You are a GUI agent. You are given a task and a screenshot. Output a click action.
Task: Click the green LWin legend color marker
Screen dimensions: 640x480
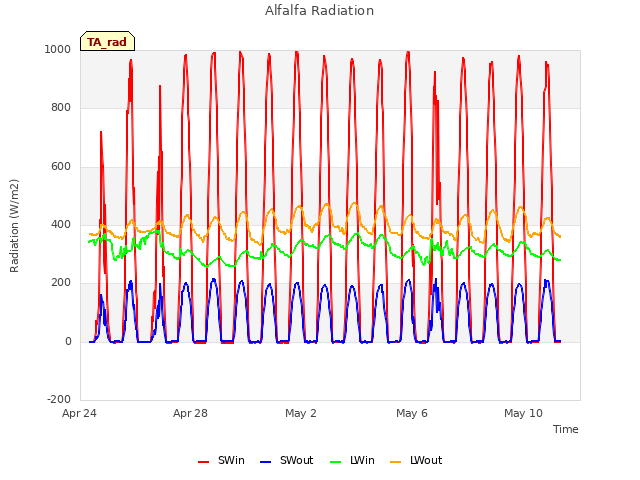[335, 462]
